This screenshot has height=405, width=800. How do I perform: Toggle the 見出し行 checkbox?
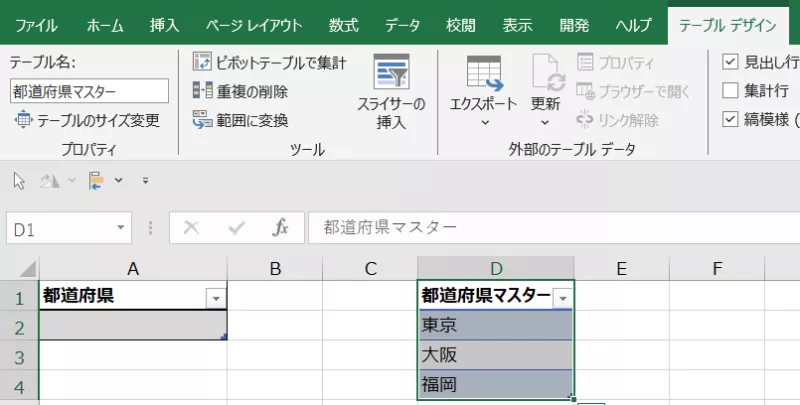click(730, 62)
